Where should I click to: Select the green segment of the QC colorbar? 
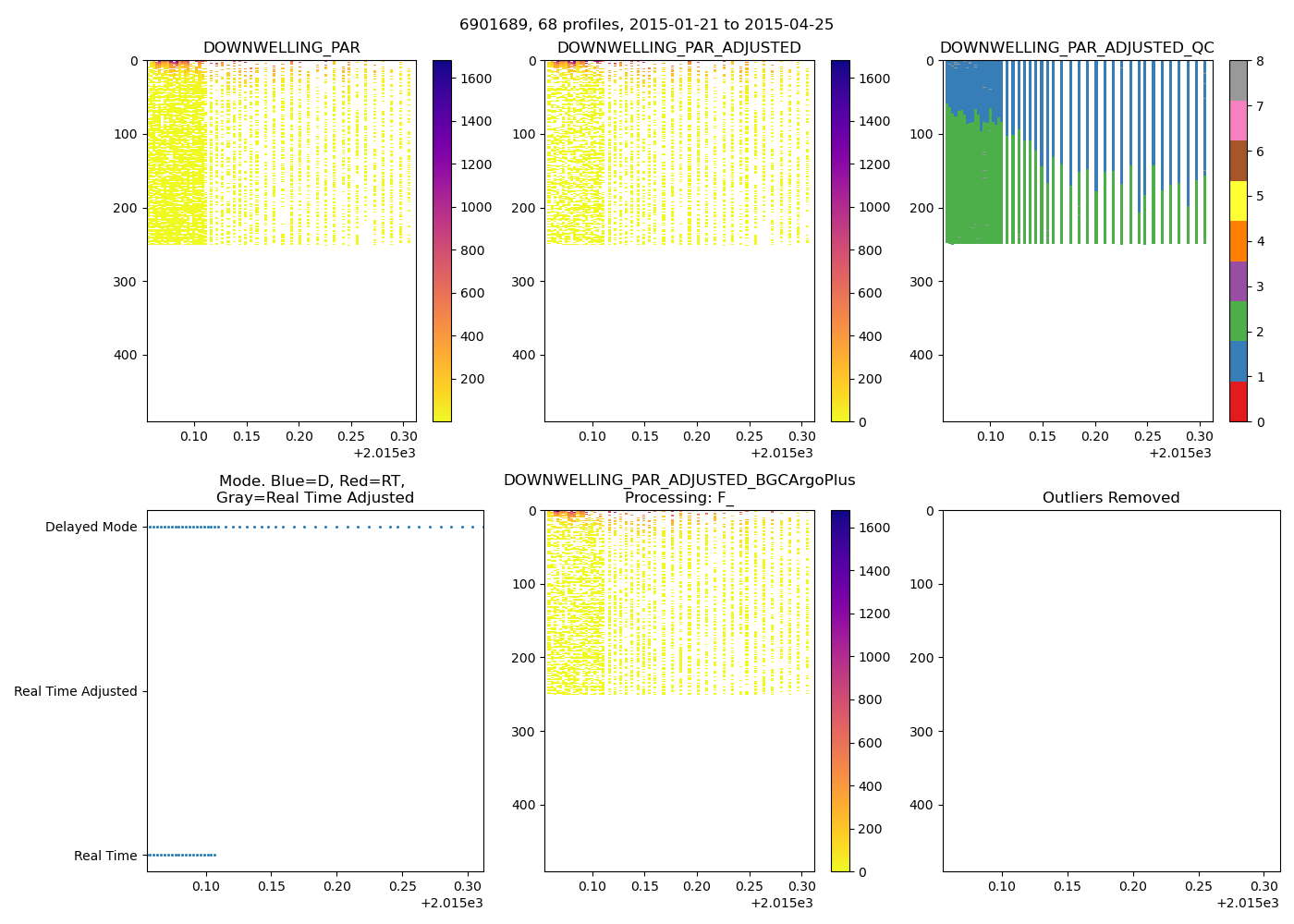coord(1239,322)
